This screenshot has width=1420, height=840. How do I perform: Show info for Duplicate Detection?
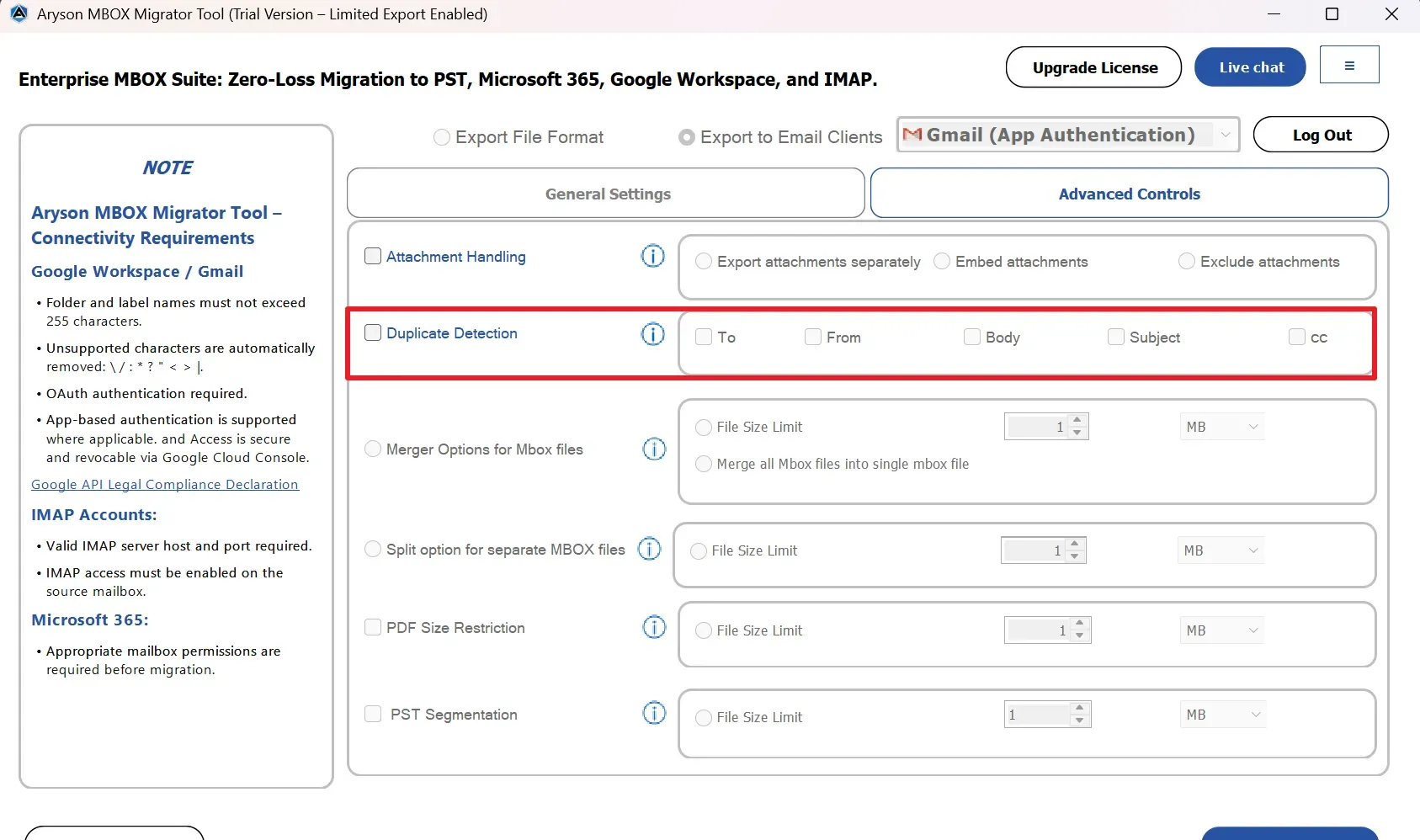653,334
